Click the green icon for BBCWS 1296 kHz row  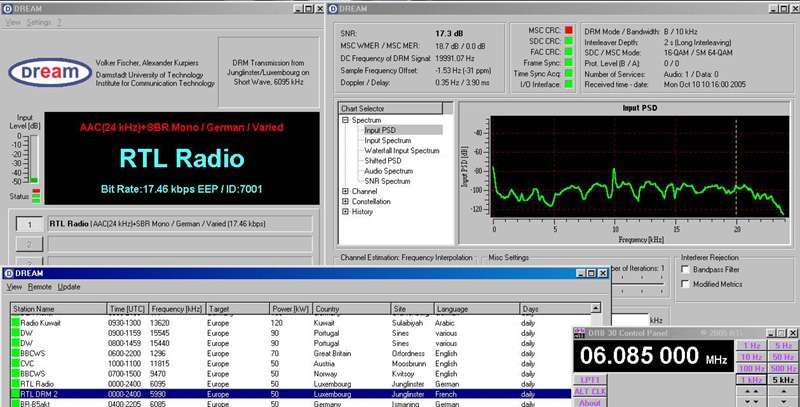(x=15, y=353)
